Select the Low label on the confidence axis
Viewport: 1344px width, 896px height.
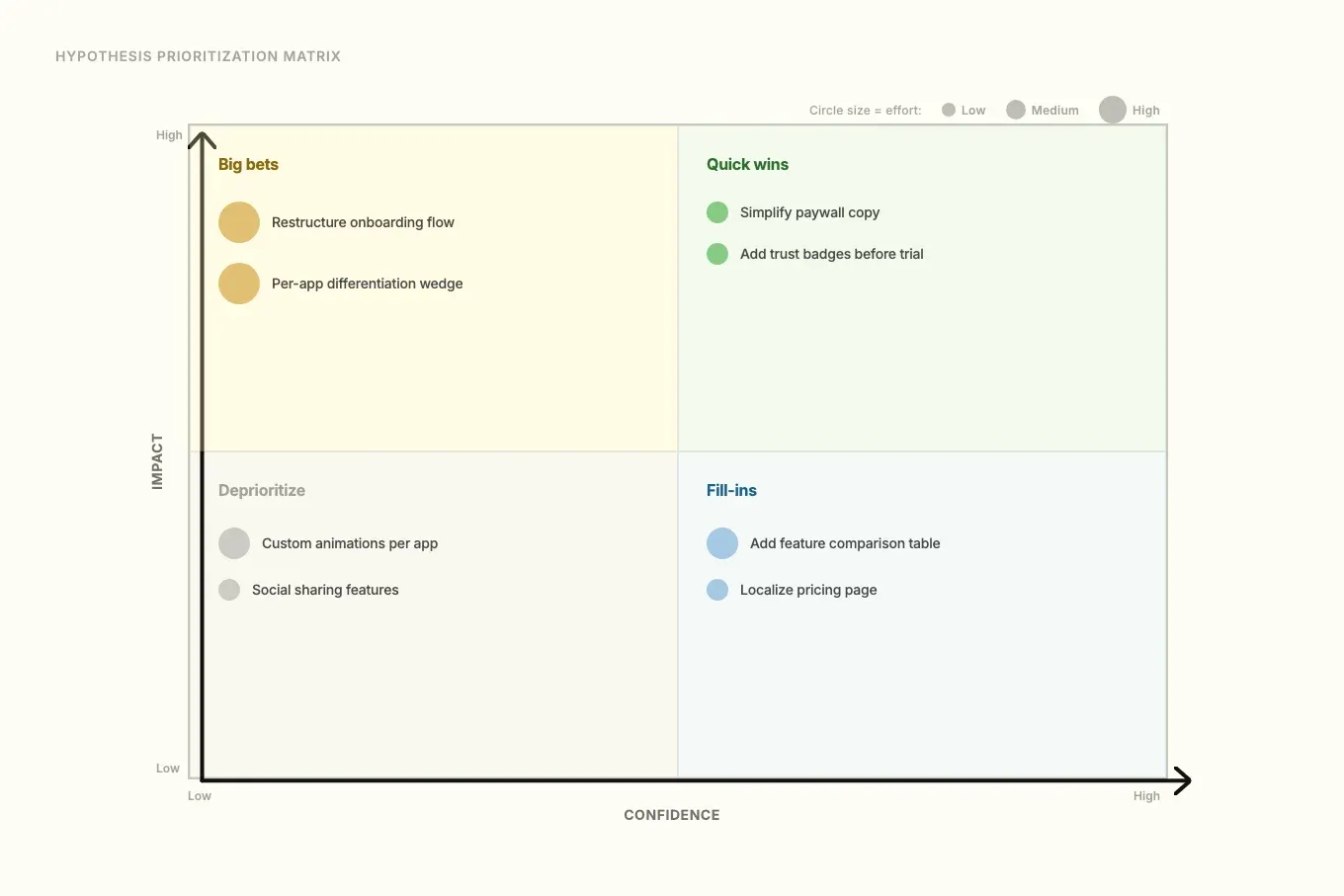tap(200, 795)
